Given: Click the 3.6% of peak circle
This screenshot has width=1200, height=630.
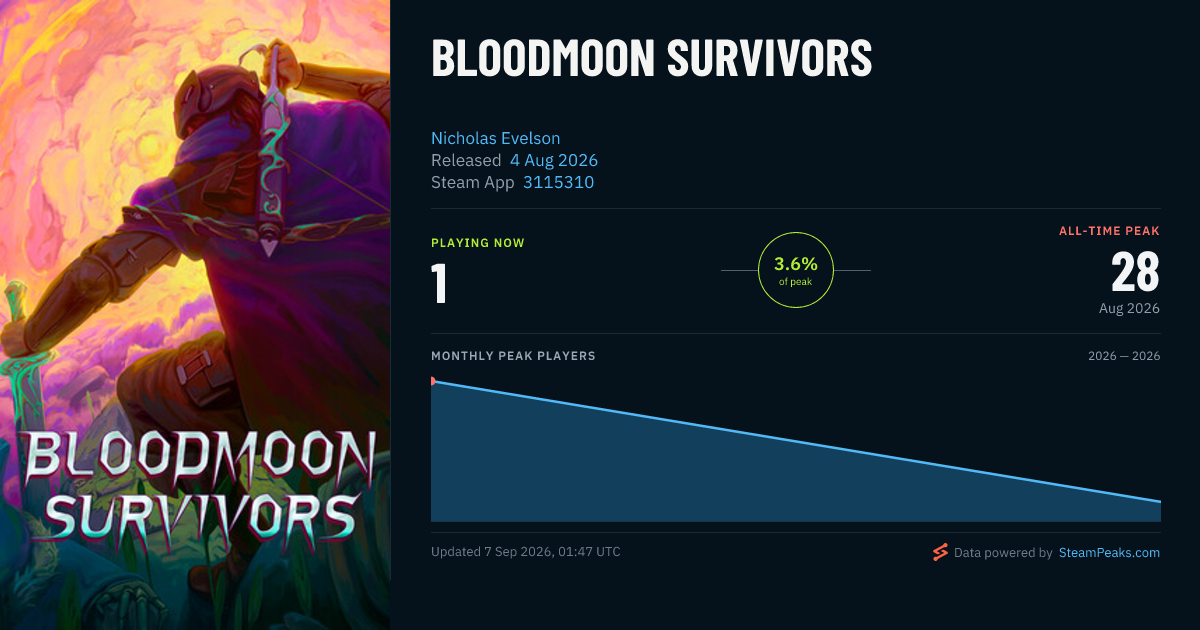Looking at the screenshot, I should (796, 270).
